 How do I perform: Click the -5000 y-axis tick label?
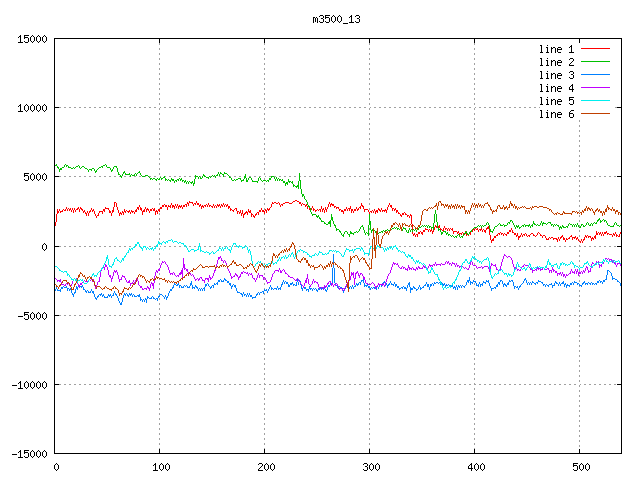[x=32, y=315]
